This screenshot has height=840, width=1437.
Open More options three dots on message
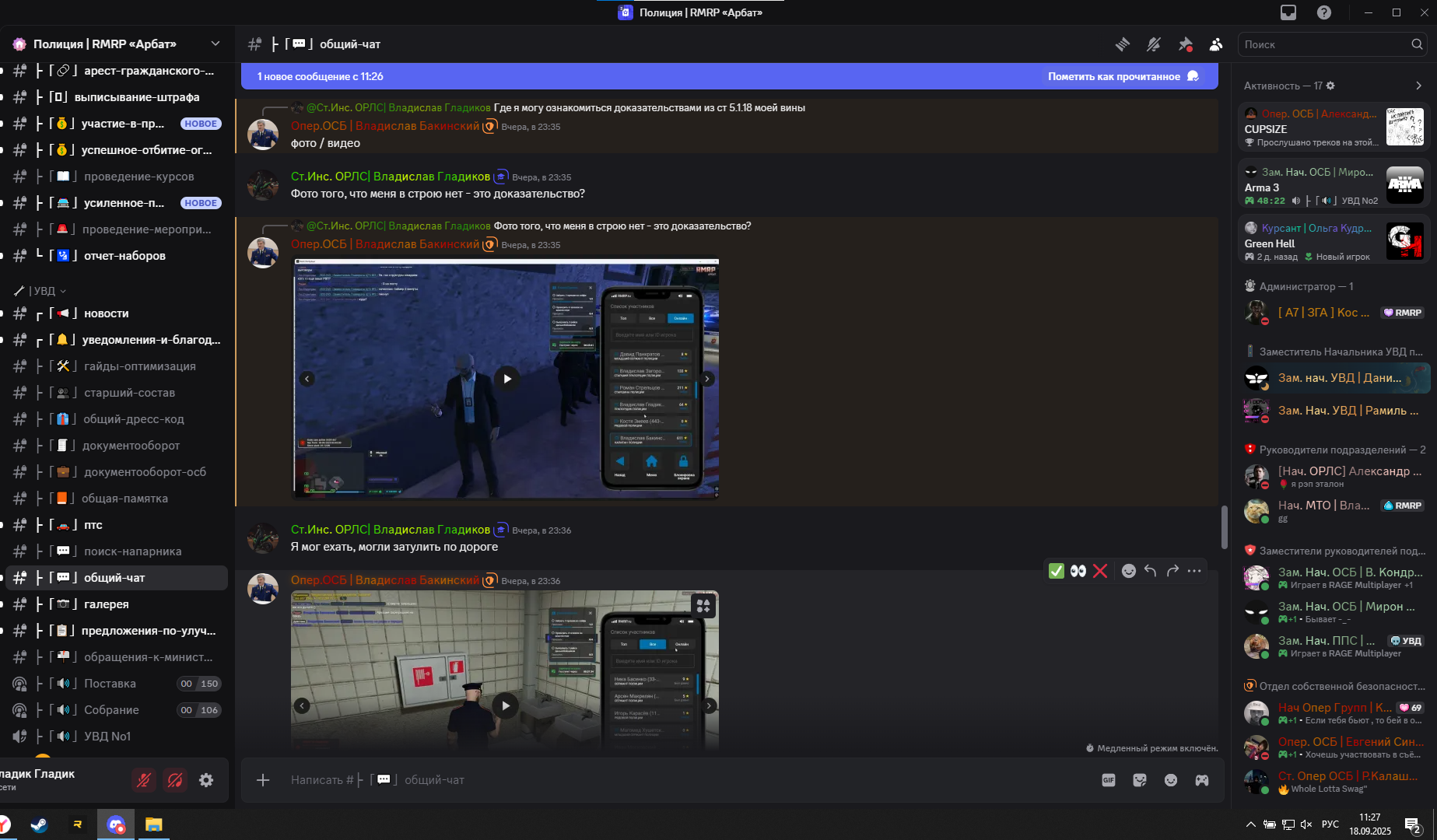point(1194,571)
